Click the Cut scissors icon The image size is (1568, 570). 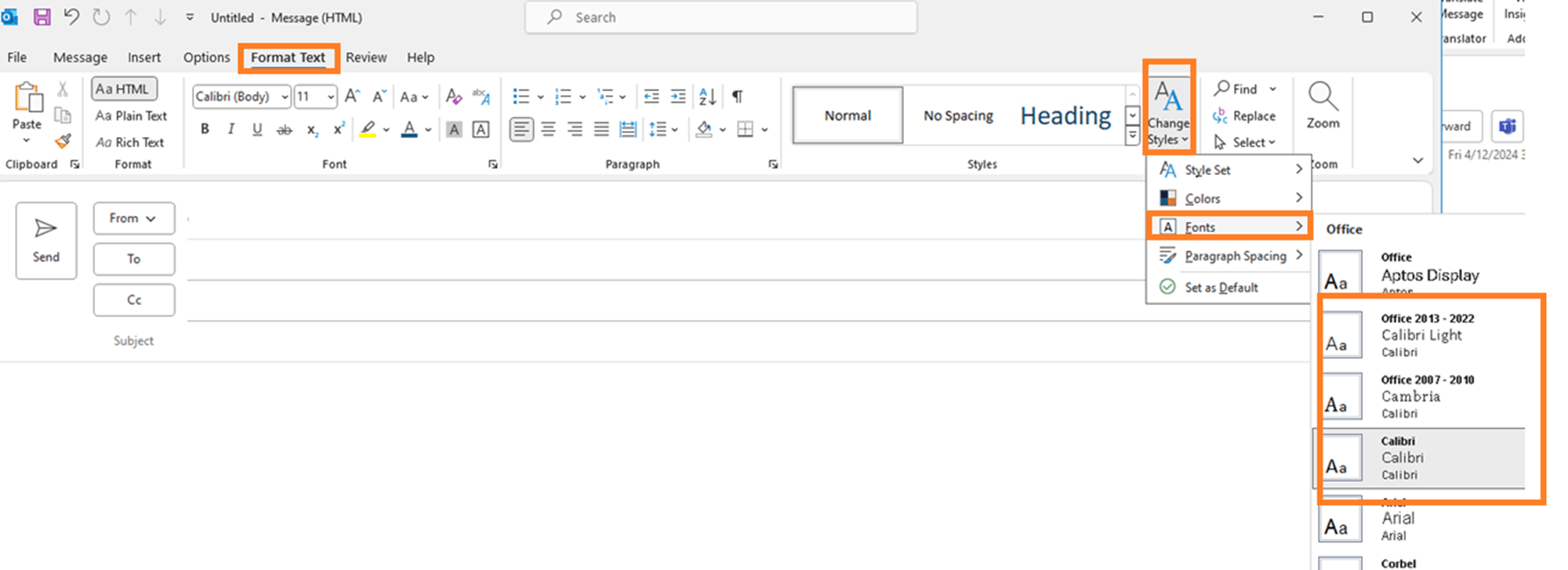click(x=63, y=89)
